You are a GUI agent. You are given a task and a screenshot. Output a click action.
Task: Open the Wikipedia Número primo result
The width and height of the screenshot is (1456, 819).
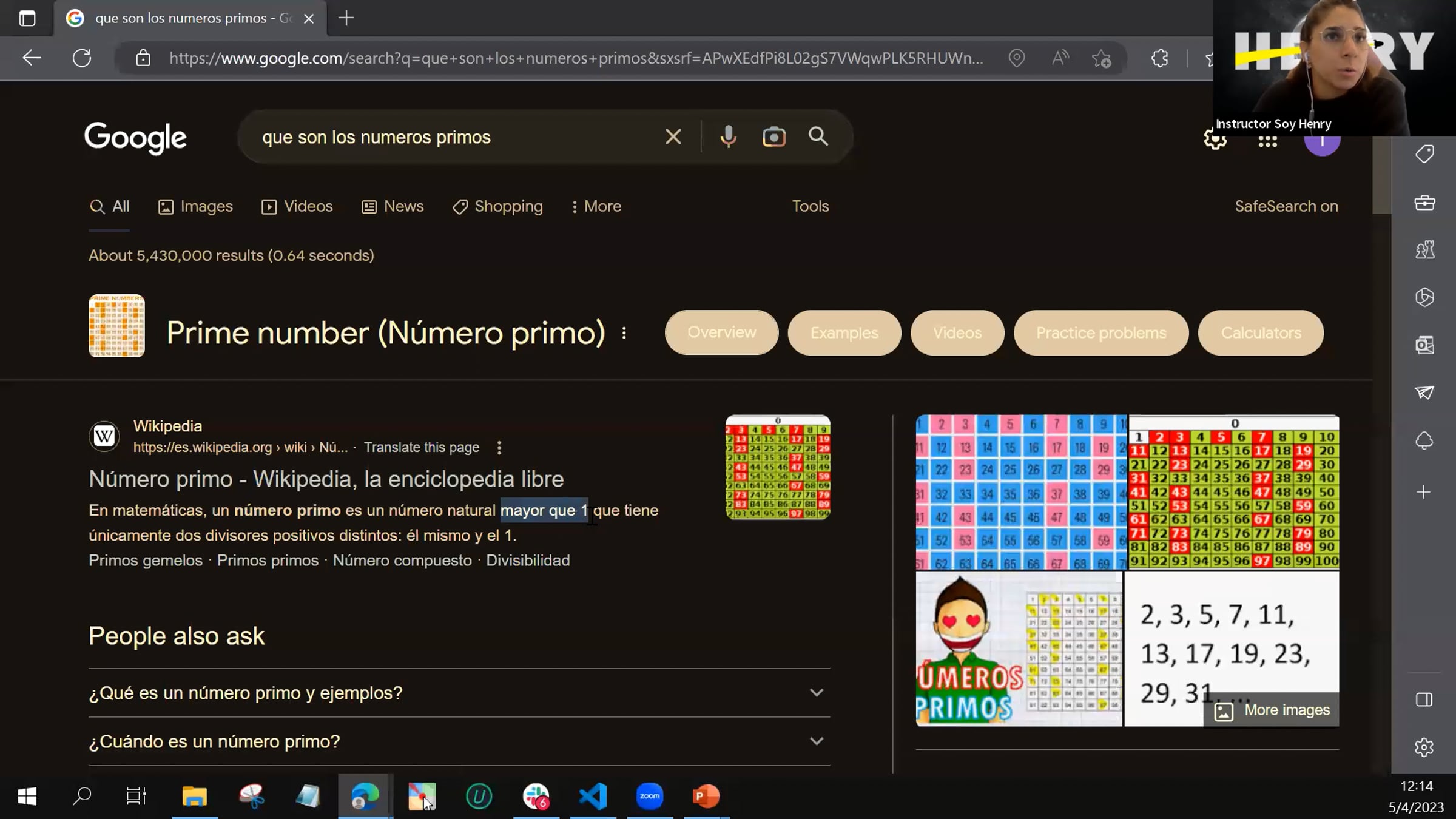point(326,479)
